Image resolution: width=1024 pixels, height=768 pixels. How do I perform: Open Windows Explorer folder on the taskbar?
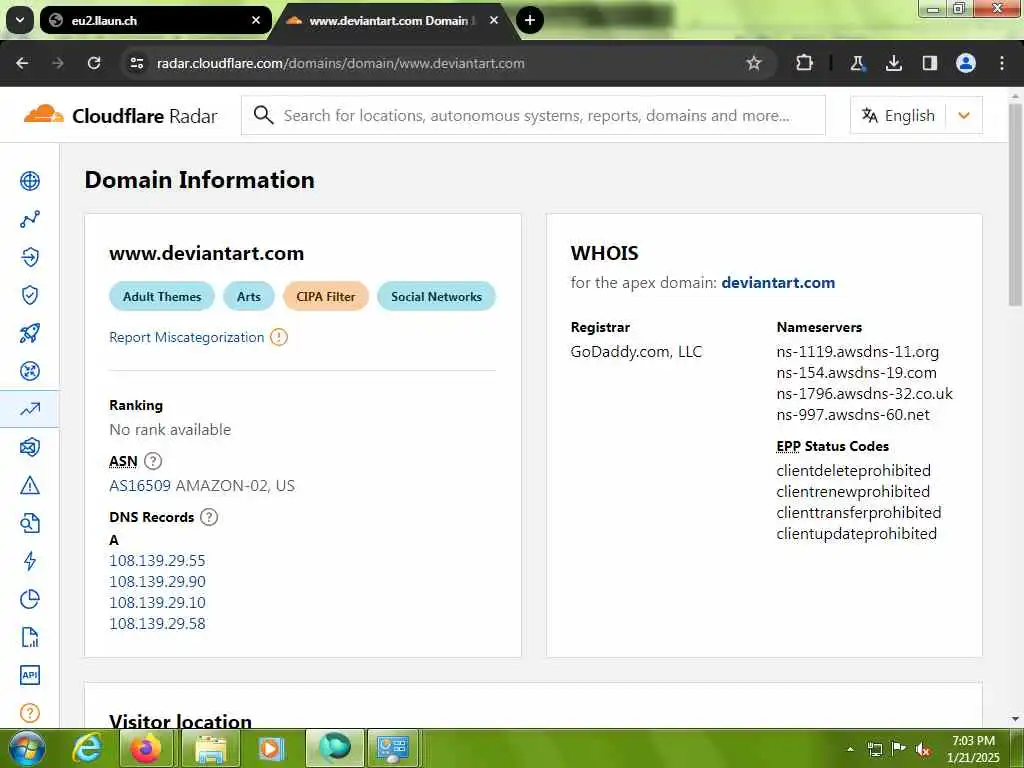point(210,748)
